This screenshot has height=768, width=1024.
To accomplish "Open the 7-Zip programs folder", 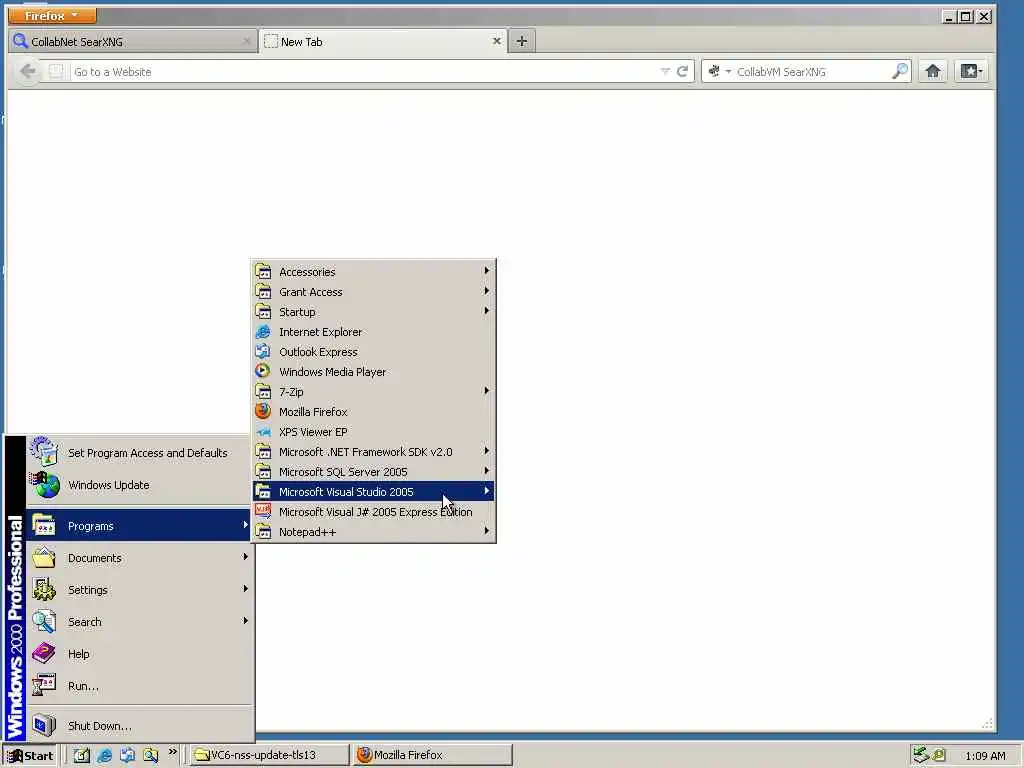I will pyautogui.click(x=374, y=392).
